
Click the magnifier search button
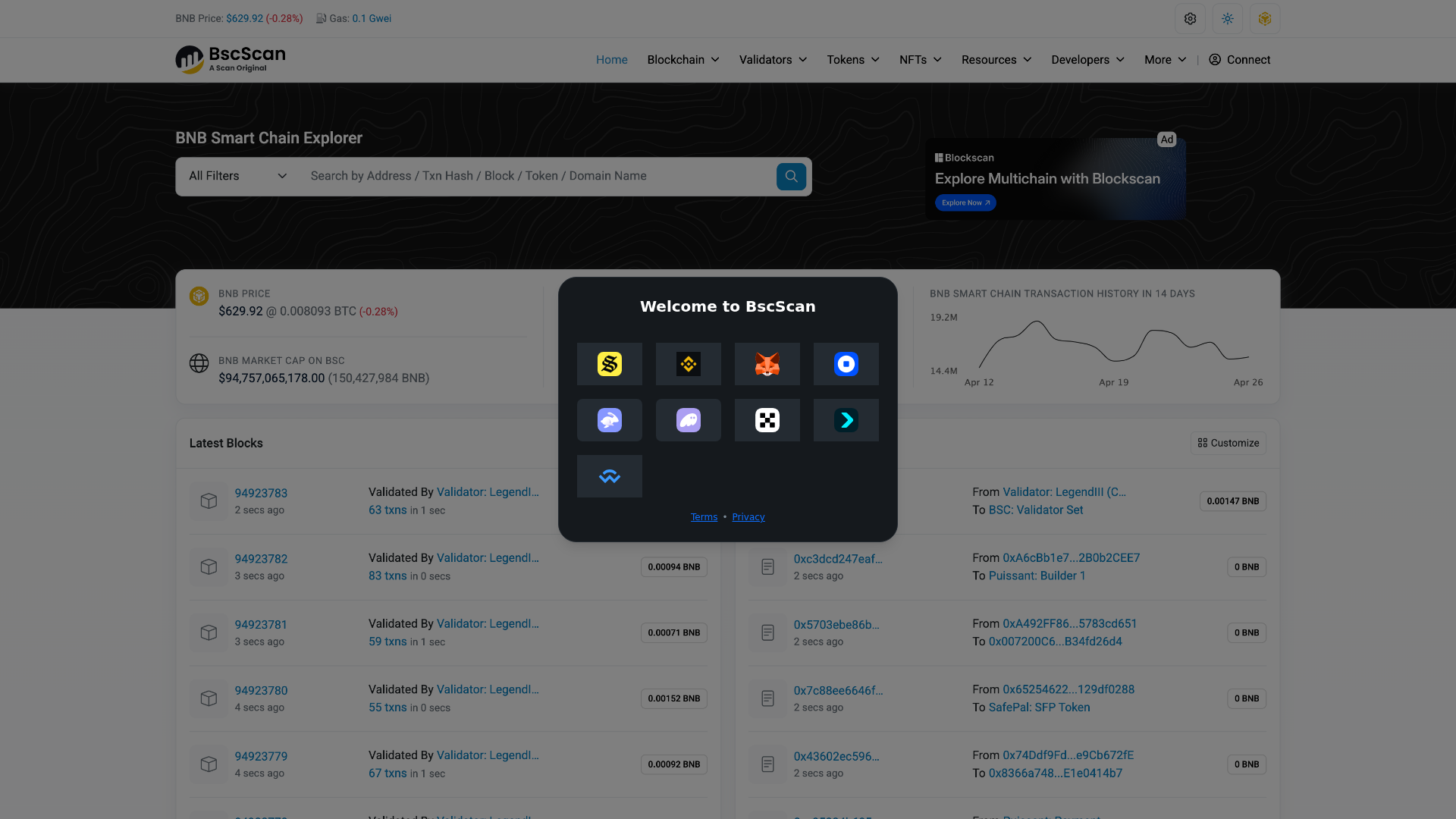click(791, 176)
